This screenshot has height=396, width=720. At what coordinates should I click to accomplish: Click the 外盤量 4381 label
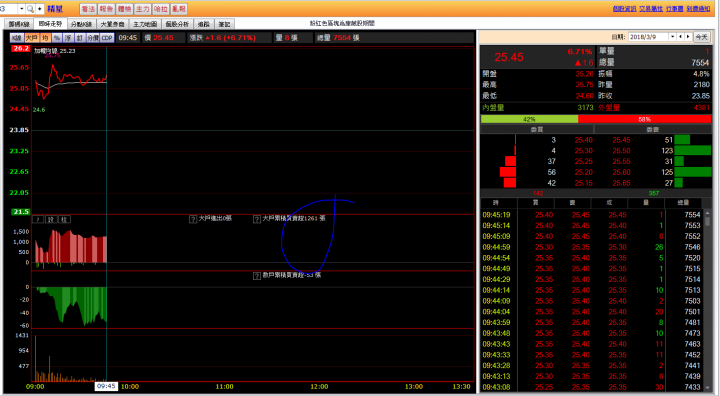(654, 107)
